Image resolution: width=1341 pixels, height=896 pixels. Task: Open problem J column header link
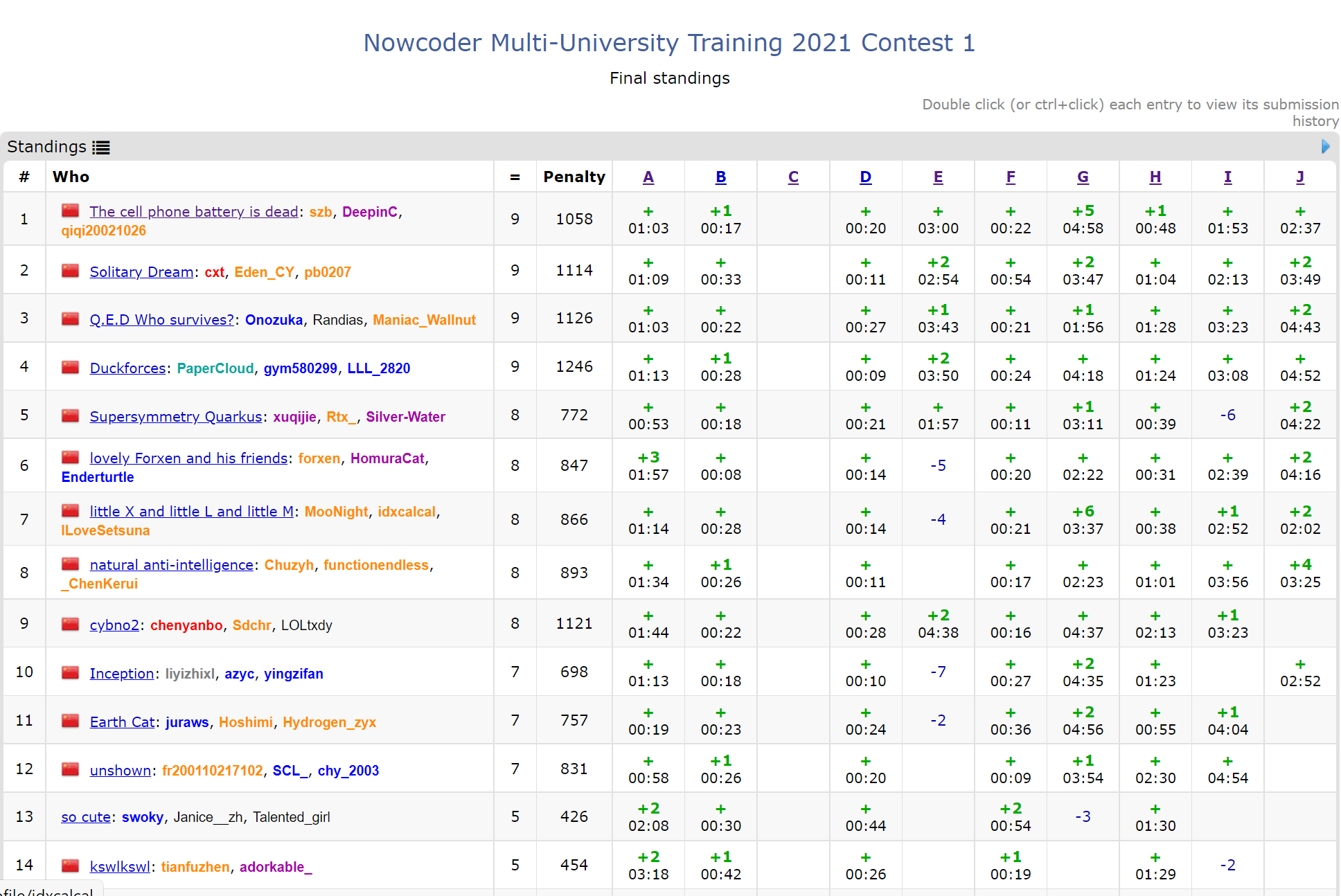[x=1300, y=177]
